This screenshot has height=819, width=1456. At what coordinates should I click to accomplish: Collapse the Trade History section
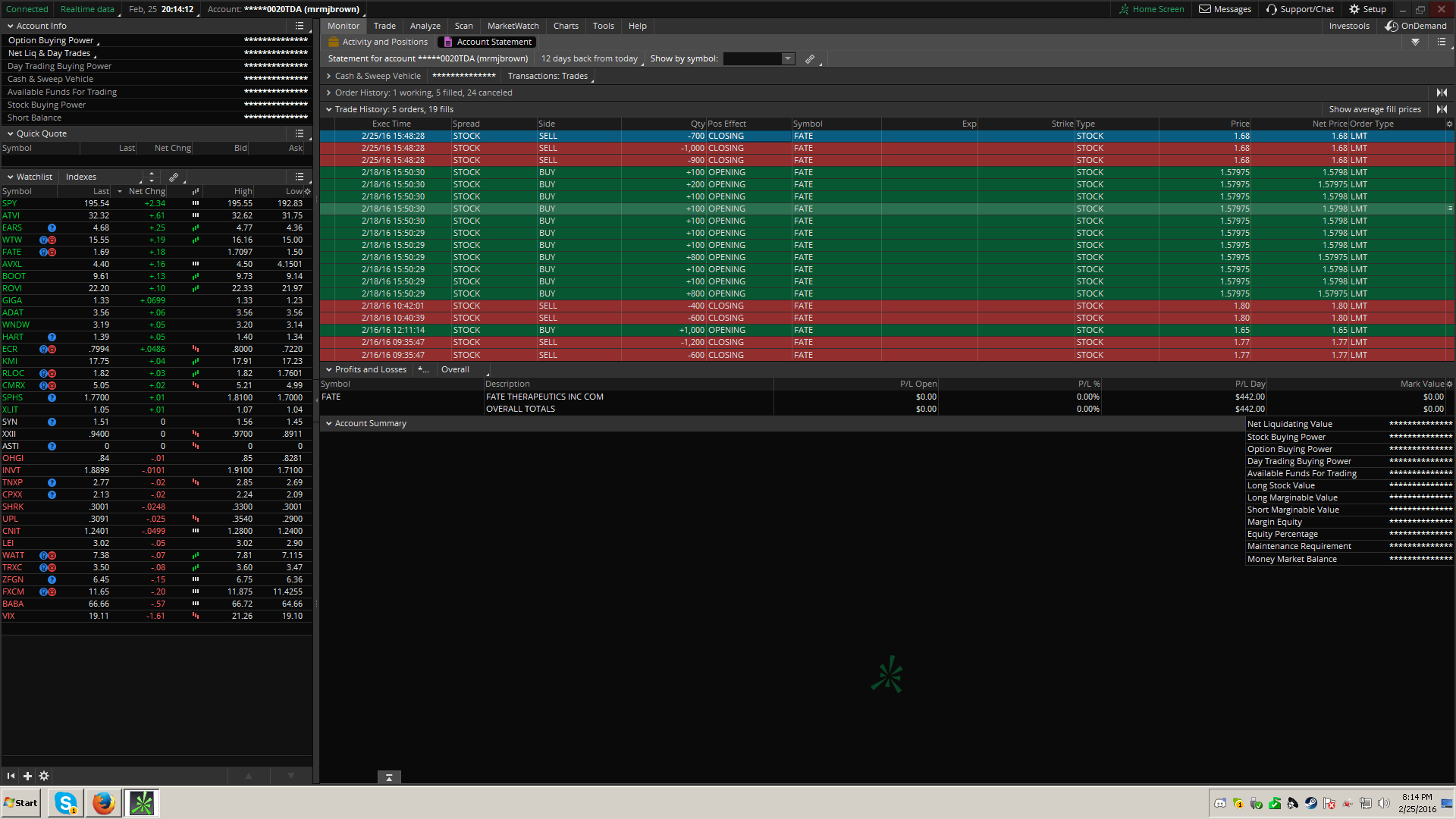pyautogui.click(x=329, y=109)
